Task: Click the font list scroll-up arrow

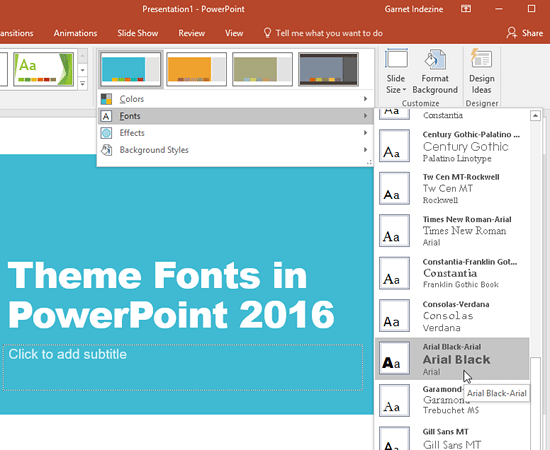Action: pos(535,115)
